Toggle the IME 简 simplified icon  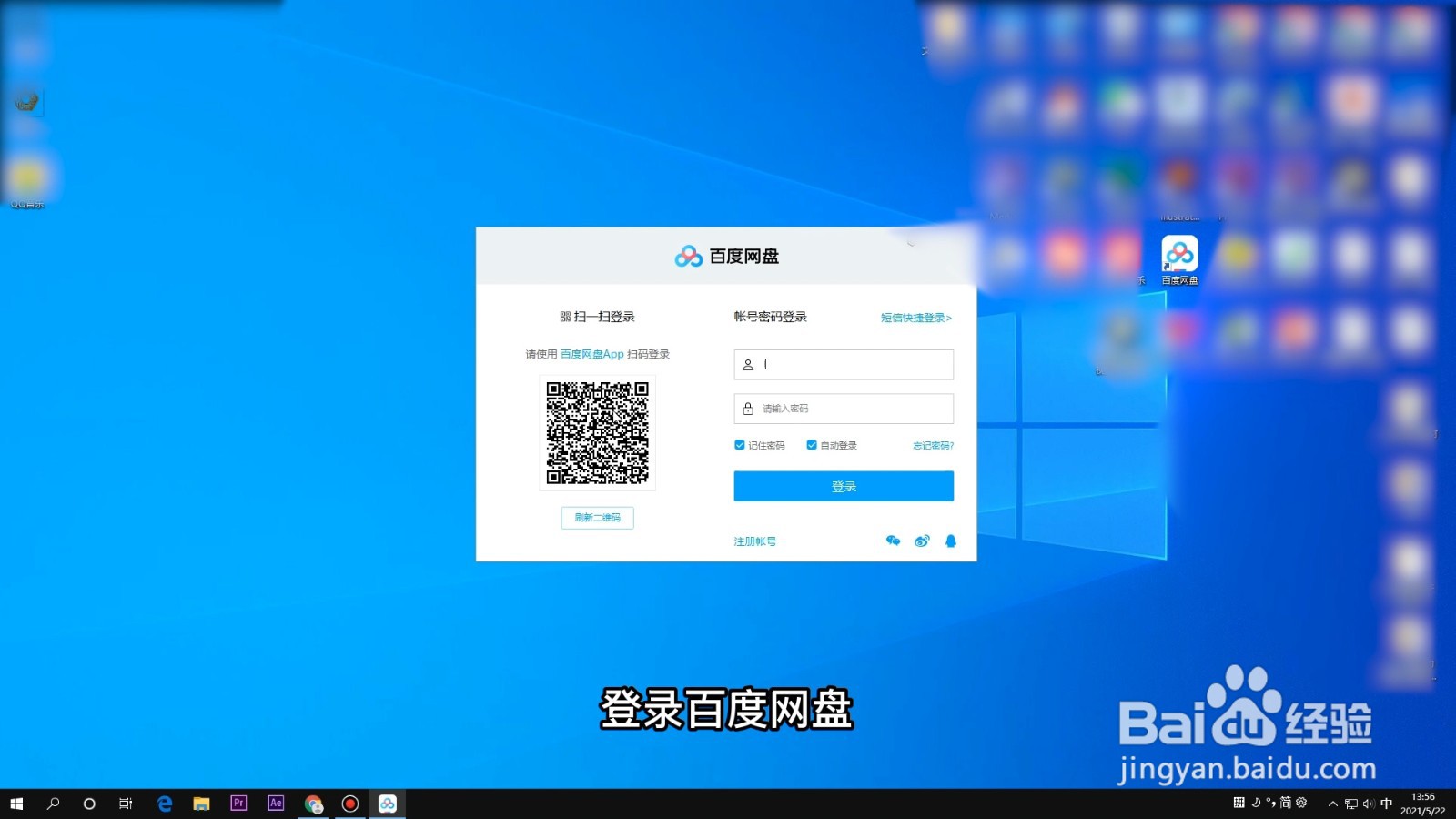(1286, 803)
